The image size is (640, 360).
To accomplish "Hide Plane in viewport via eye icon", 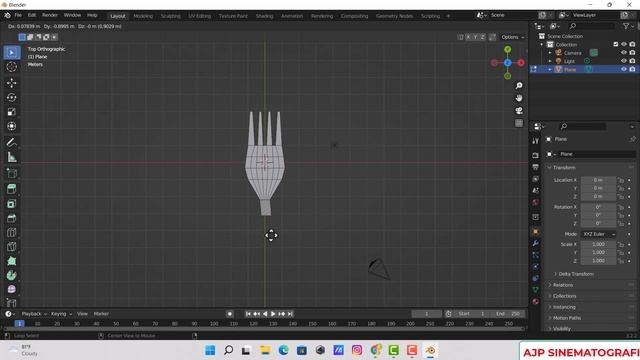I will (x=624, y=69).
